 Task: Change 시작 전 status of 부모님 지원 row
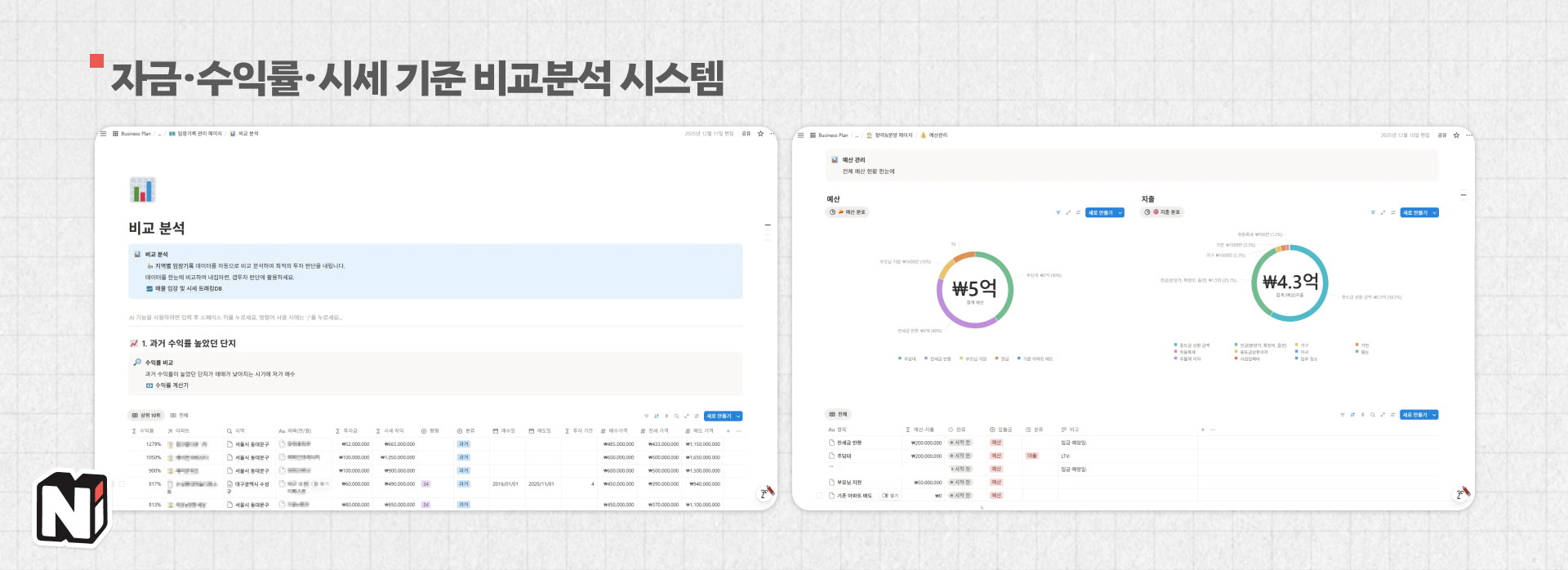coord(960,482)
